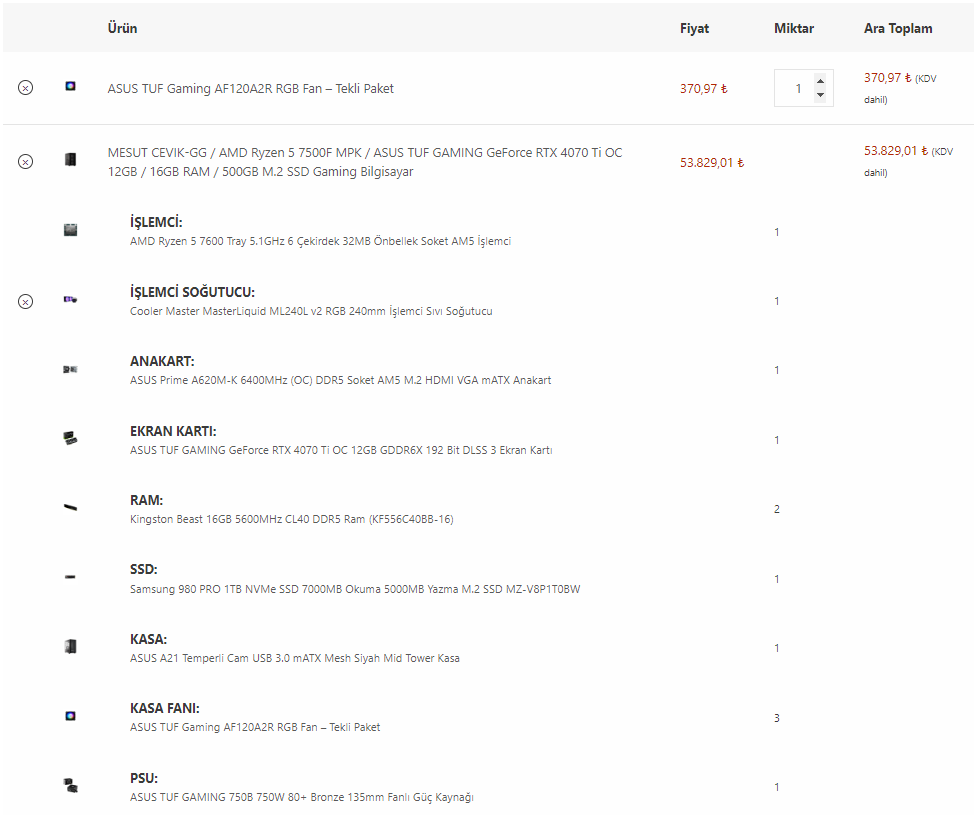The width and height of the screenshot is (979, 815).
Task: Open the gaming PC product thumbnail
Action: (x=71, y=160)
